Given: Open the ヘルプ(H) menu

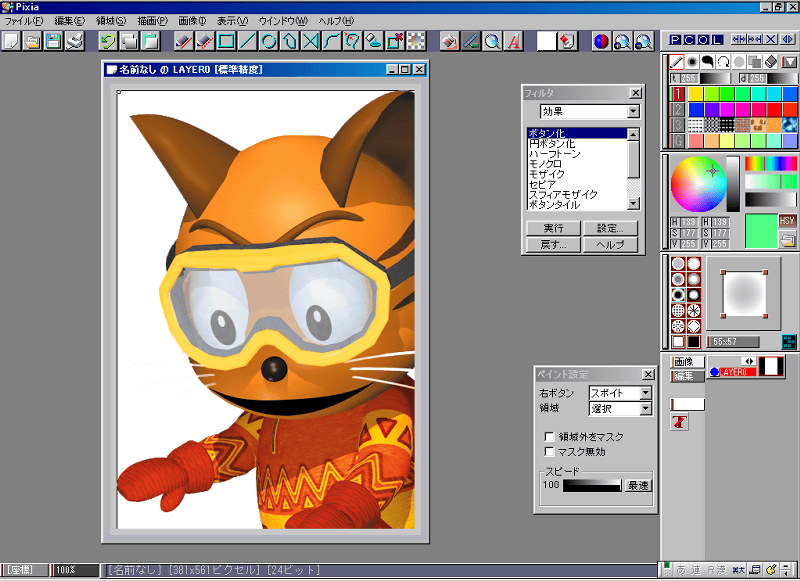Looking at the screenshot, I should click(336, 21).
